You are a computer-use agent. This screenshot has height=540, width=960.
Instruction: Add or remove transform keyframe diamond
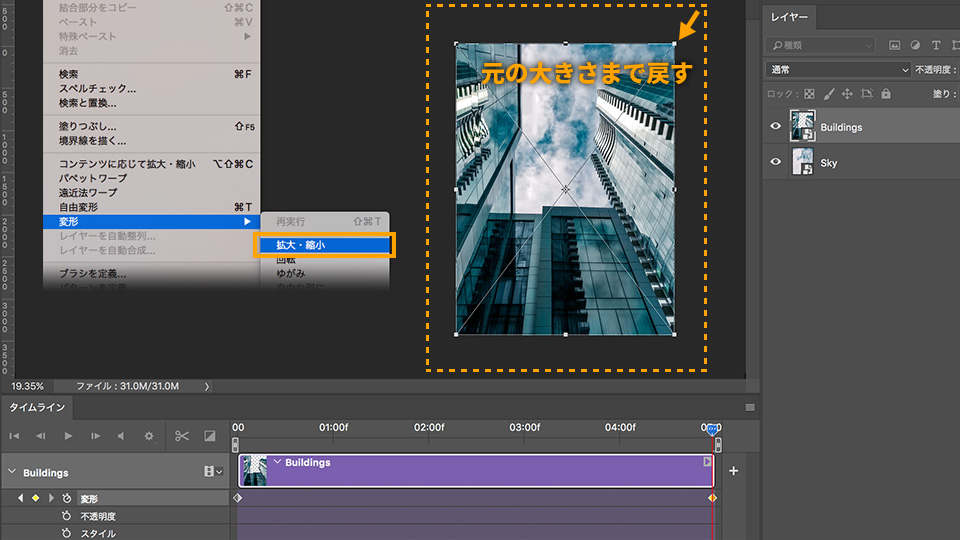[36, 498]
